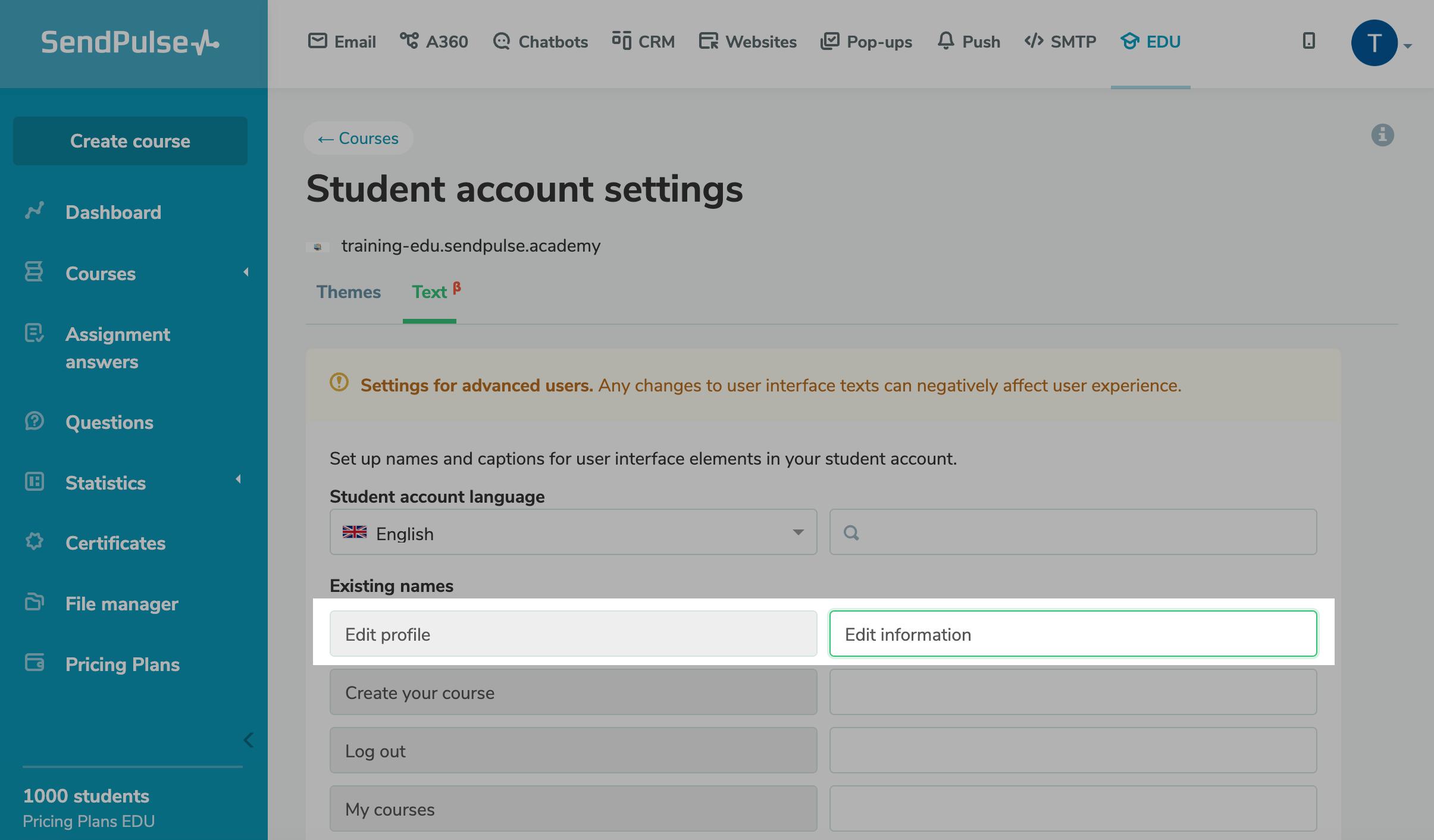Open the Pop-ups icon
This screenshot has height=840, width=1434.
[830, 41]
